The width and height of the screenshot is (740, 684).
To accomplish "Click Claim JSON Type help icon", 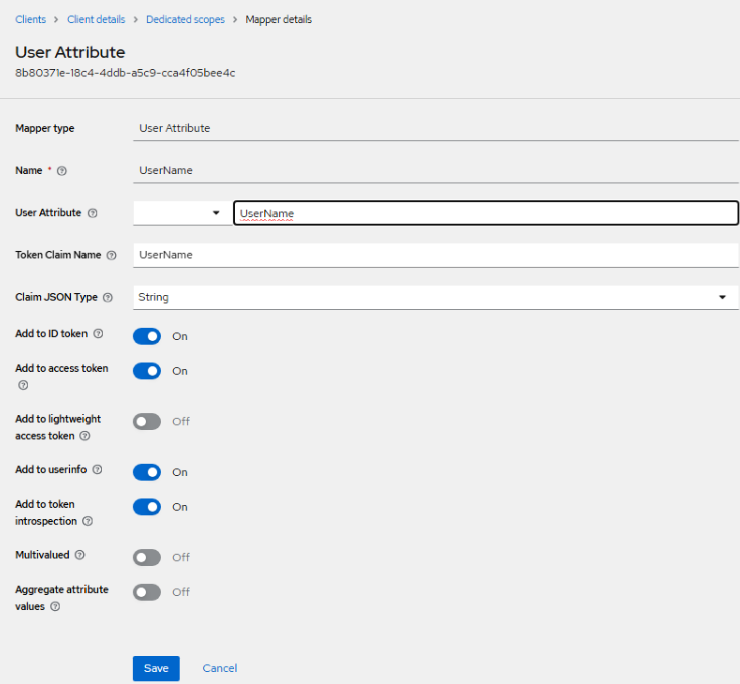I will (x=108, y=298).
